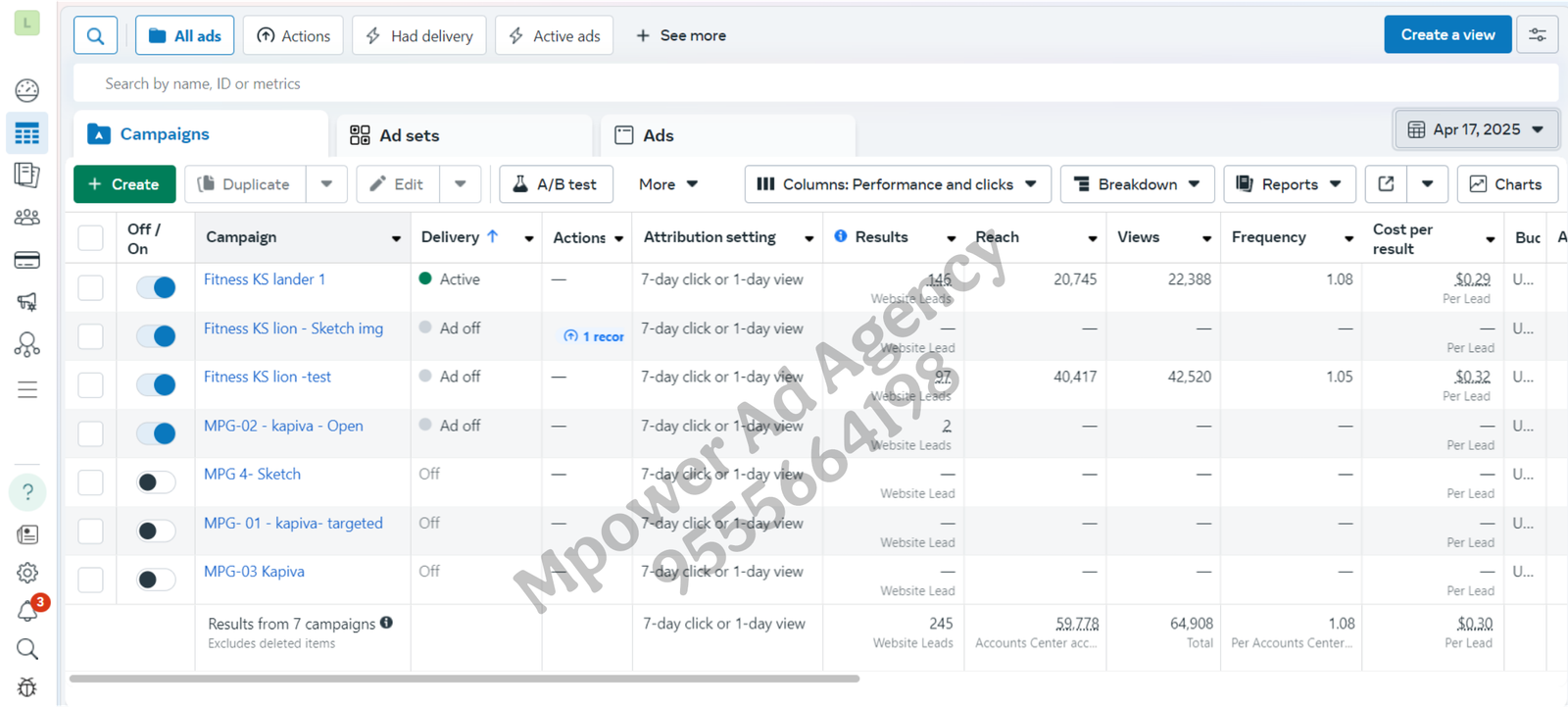The height and width of the screenshot is (707, 1568).
Task: Toggle Fitness KS lion - Sketch img switch
Action: pyautogui.click(x=156, y=336)
